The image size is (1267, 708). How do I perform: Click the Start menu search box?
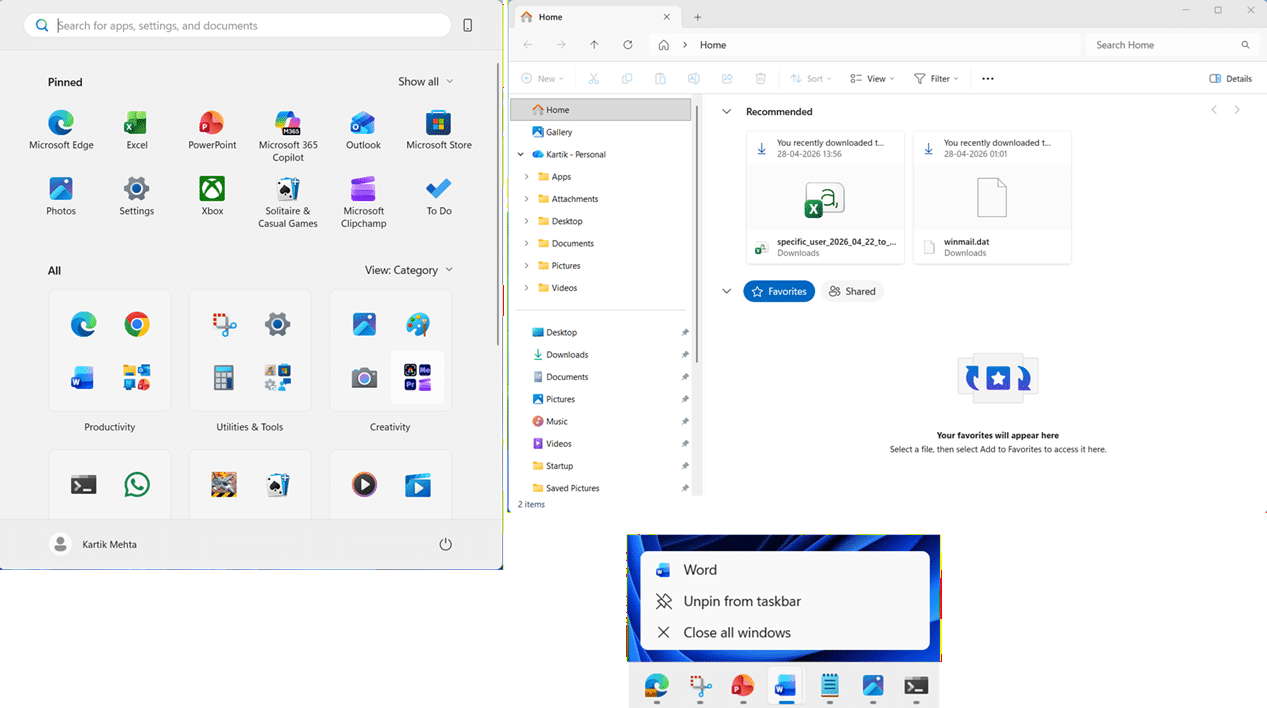pyautogui.click(x=240, y=26)
